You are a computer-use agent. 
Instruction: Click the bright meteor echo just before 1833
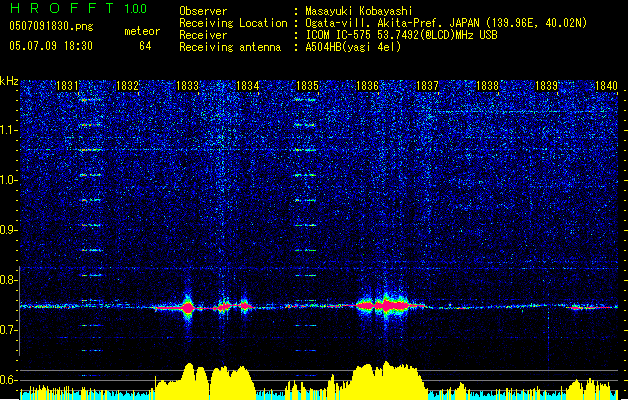(x=187, y=307)
